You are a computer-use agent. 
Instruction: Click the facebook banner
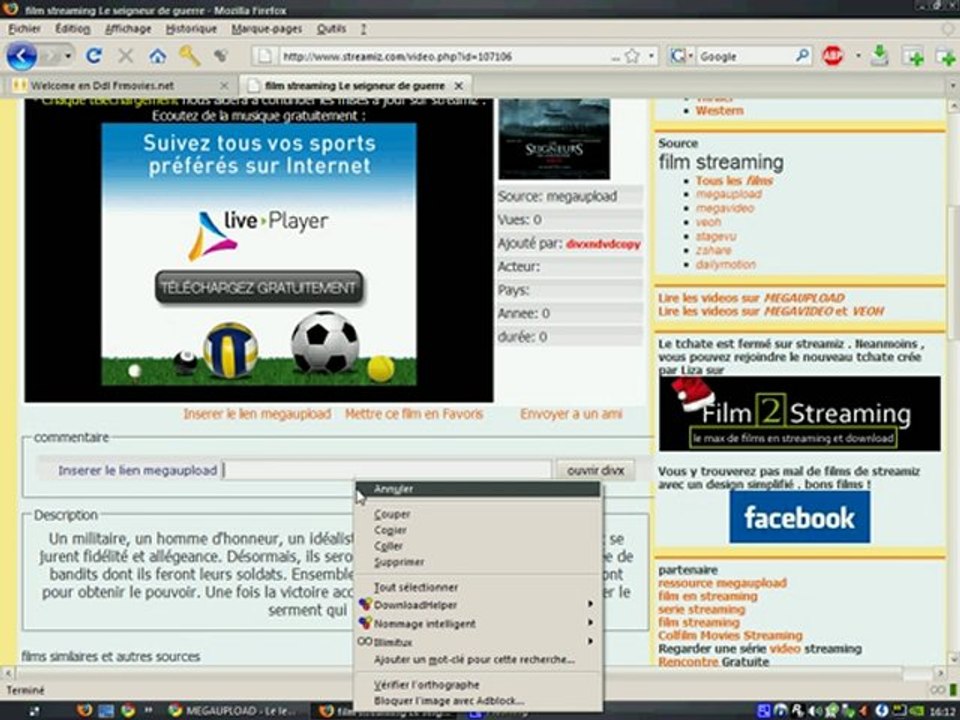[799, 517]
